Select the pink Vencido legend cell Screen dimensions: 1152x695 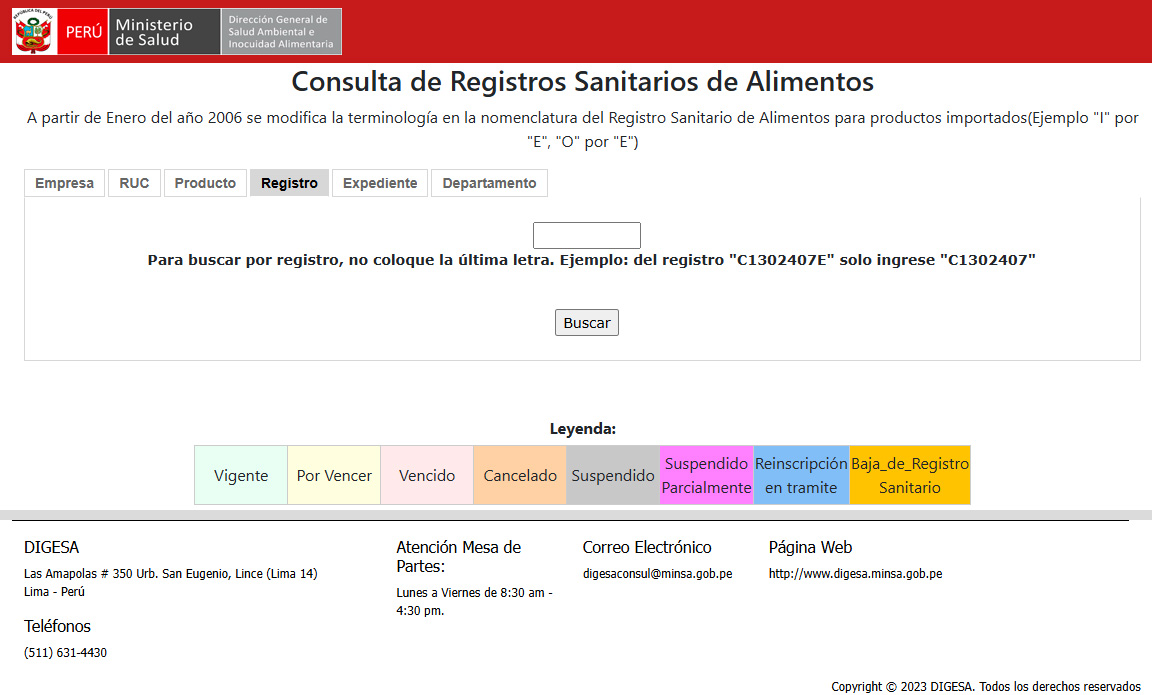(427, 476)
